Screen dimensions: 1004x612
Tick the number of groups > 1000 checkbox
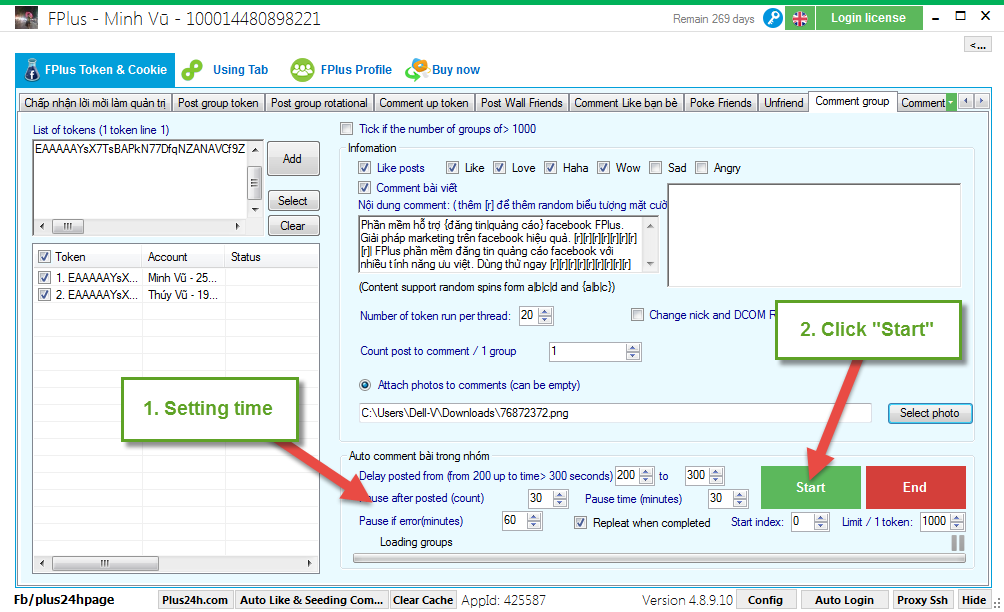coord(346,129)
